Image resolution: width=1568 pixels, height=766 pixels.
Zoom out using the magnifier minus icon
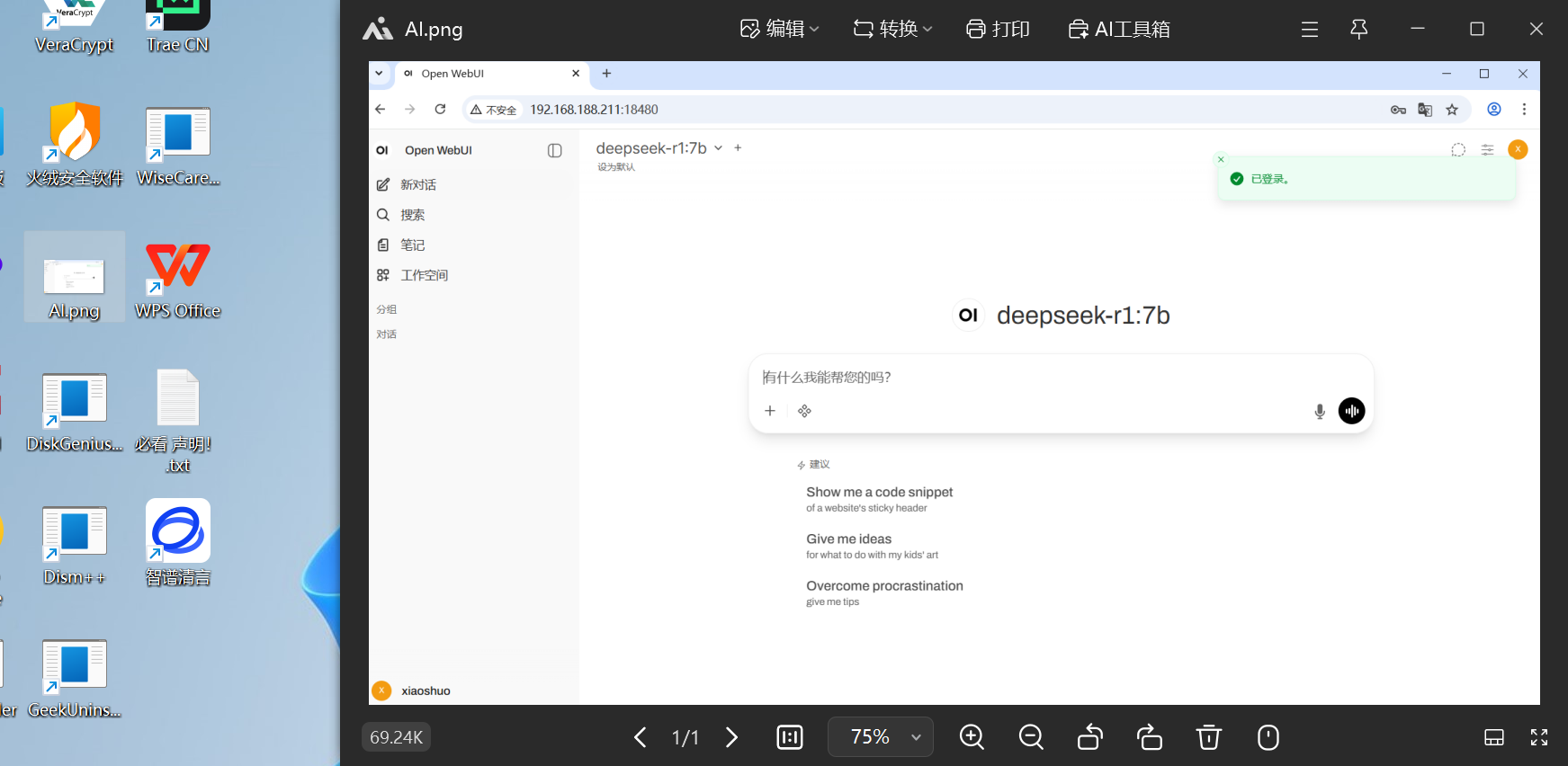click(x=1031, y=737)
